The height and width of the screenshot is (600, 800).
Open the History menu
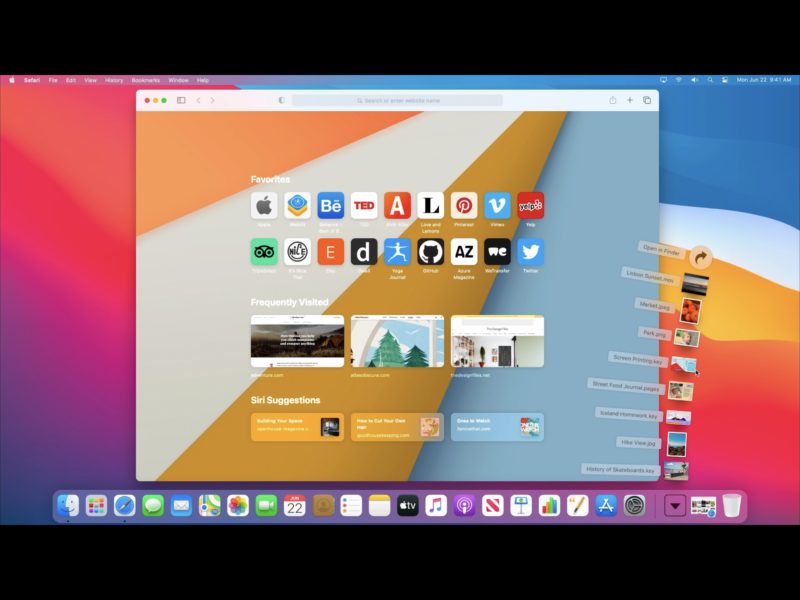click(x=114, y=80)
